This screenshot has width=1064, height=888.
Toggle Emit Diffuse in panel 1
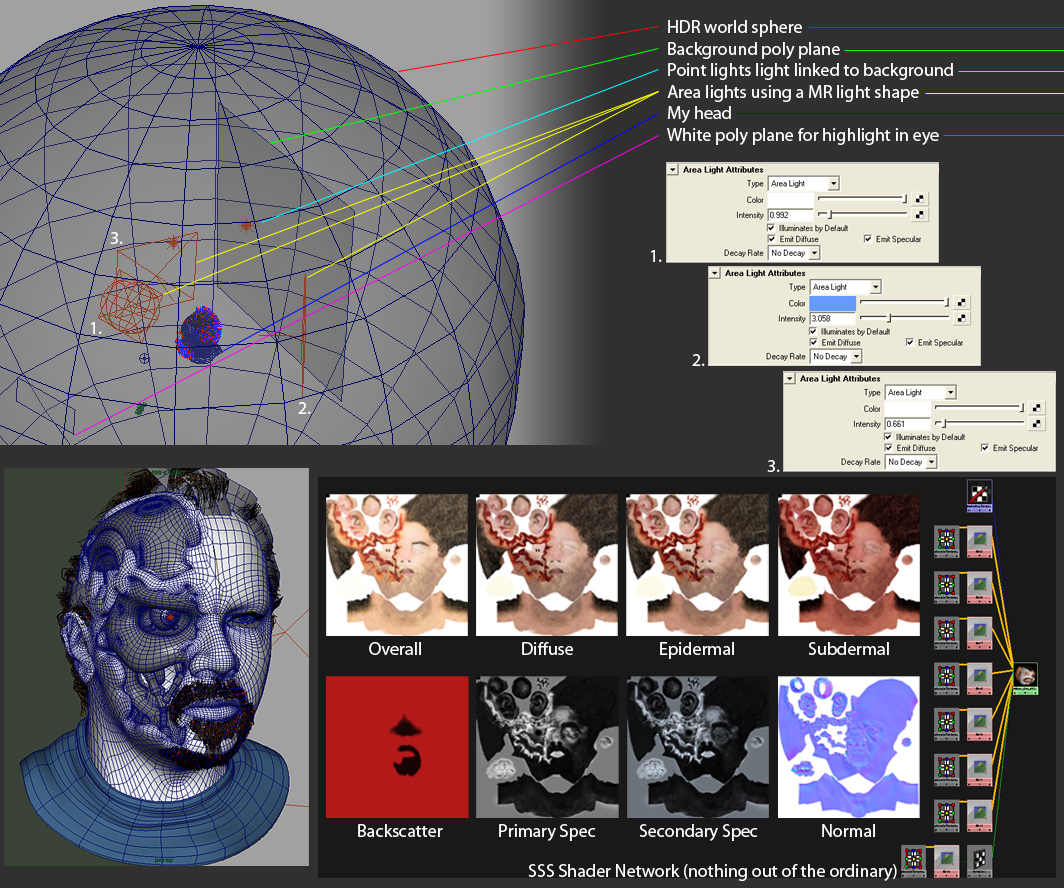pos(771,239)
